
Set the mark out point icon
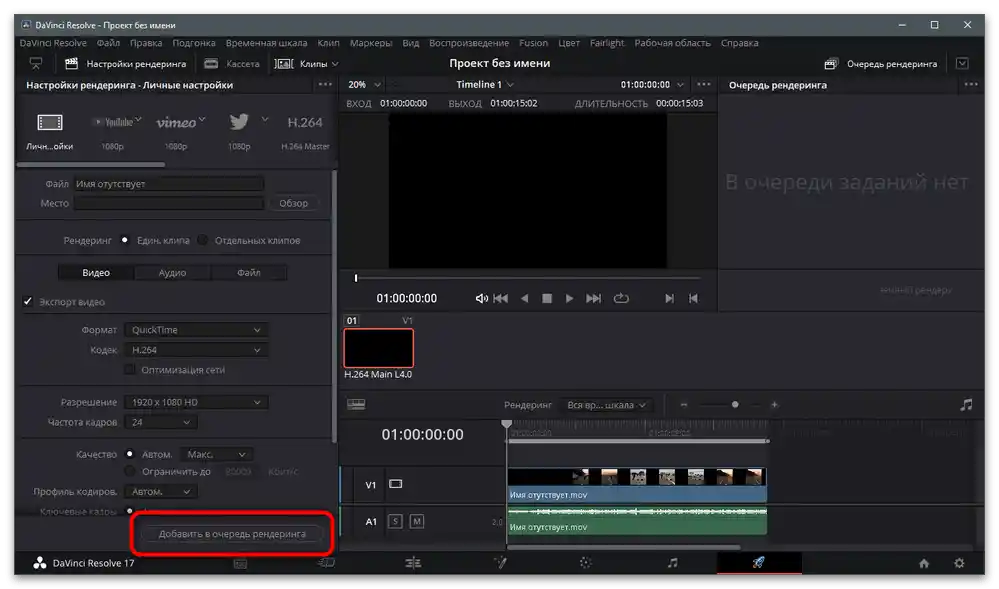point(693,298)
